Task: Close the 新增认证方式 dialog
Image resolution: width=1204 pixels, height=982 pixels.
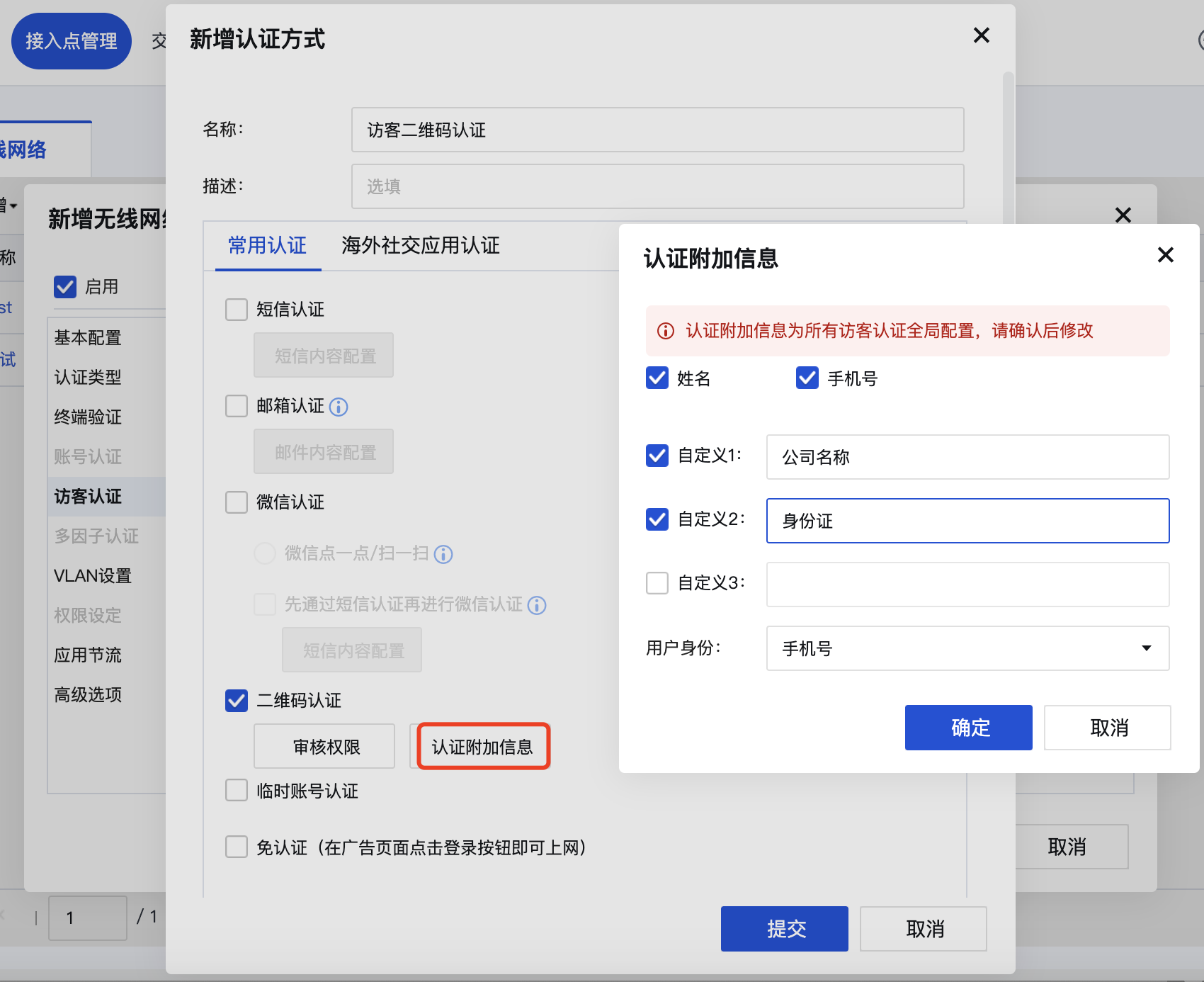Action: pyautogui.click(x=981, y=35)
